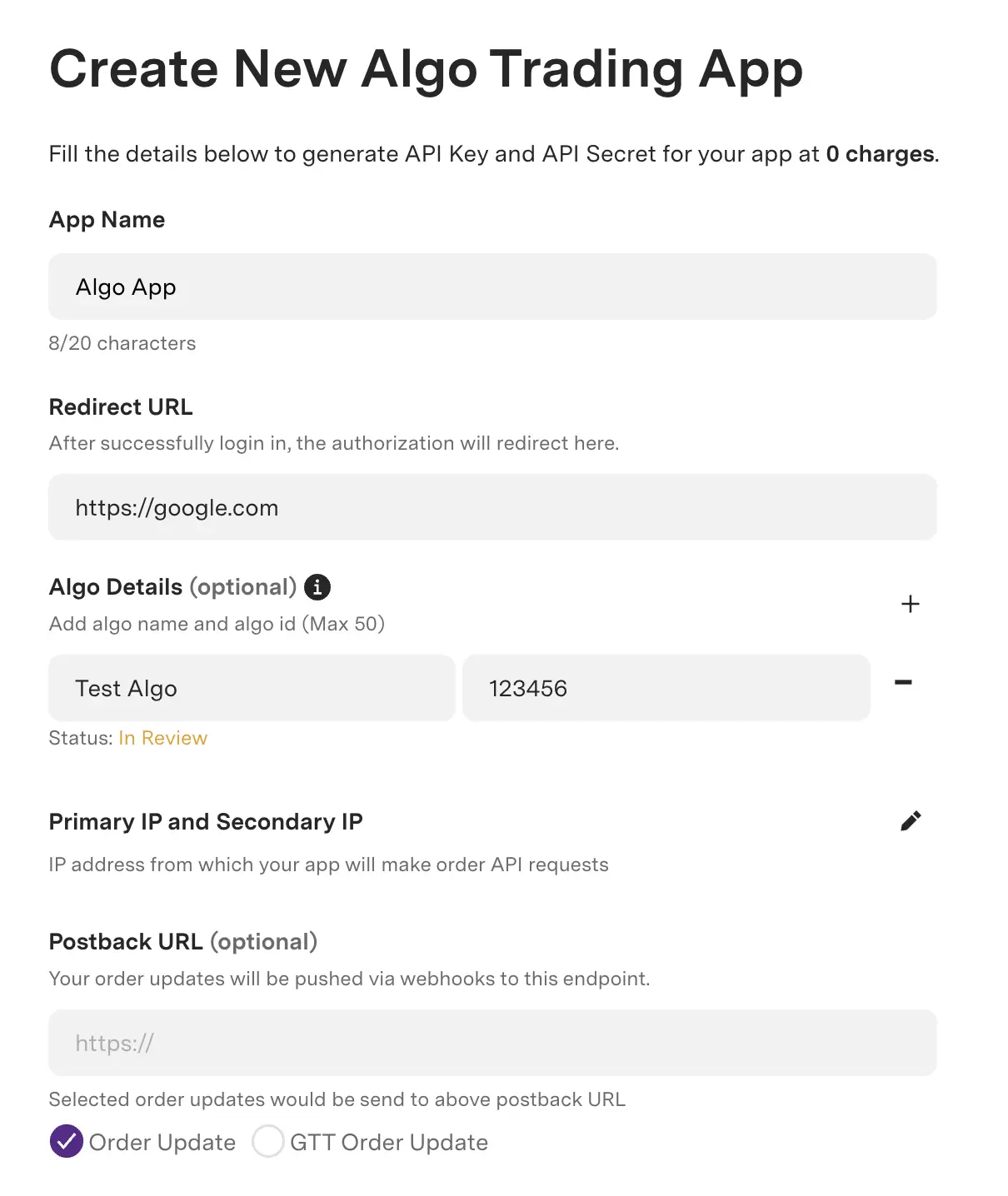Focus the Test Algo name input

pyautogui.click(x=251, y=688)
